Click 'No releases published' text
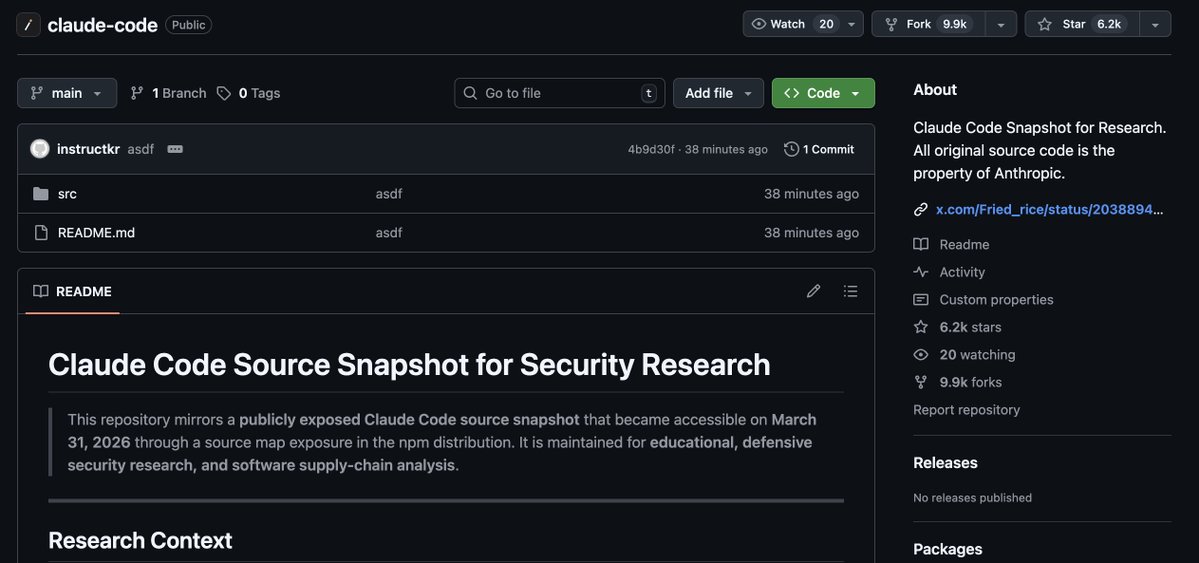The image size is (1199, 563). point(973,498)
